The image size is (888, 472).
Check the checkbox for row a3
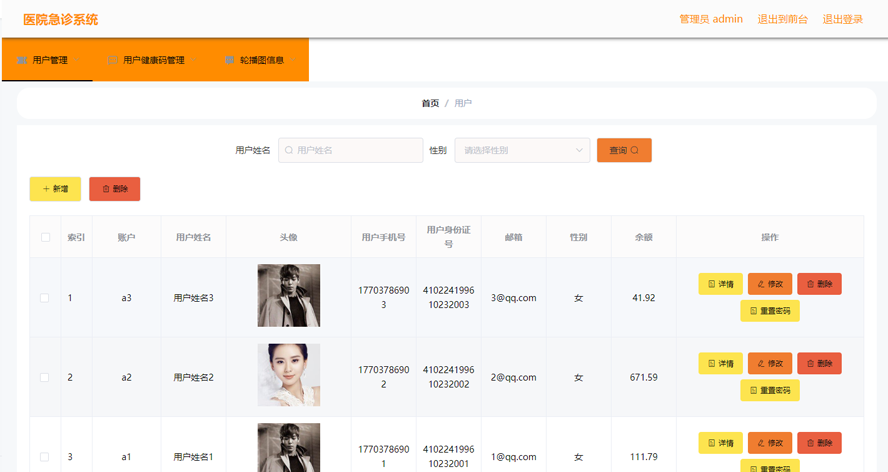click(x=45, y=297)
